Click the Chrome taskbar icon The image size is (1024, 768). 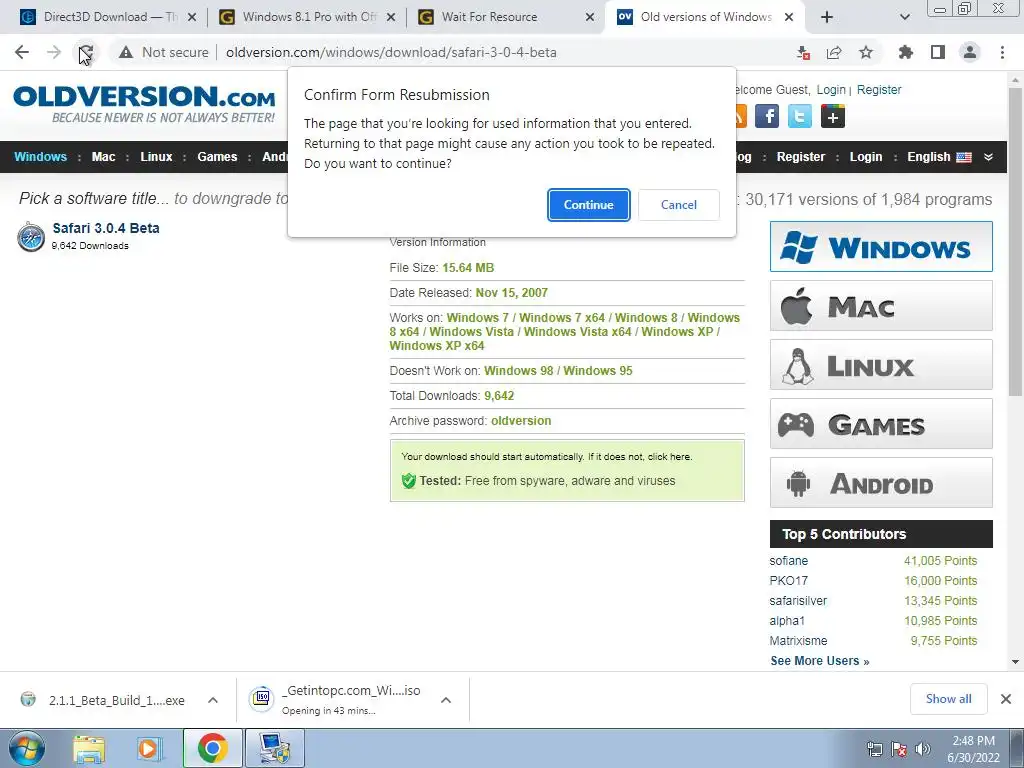click(212, 748)
